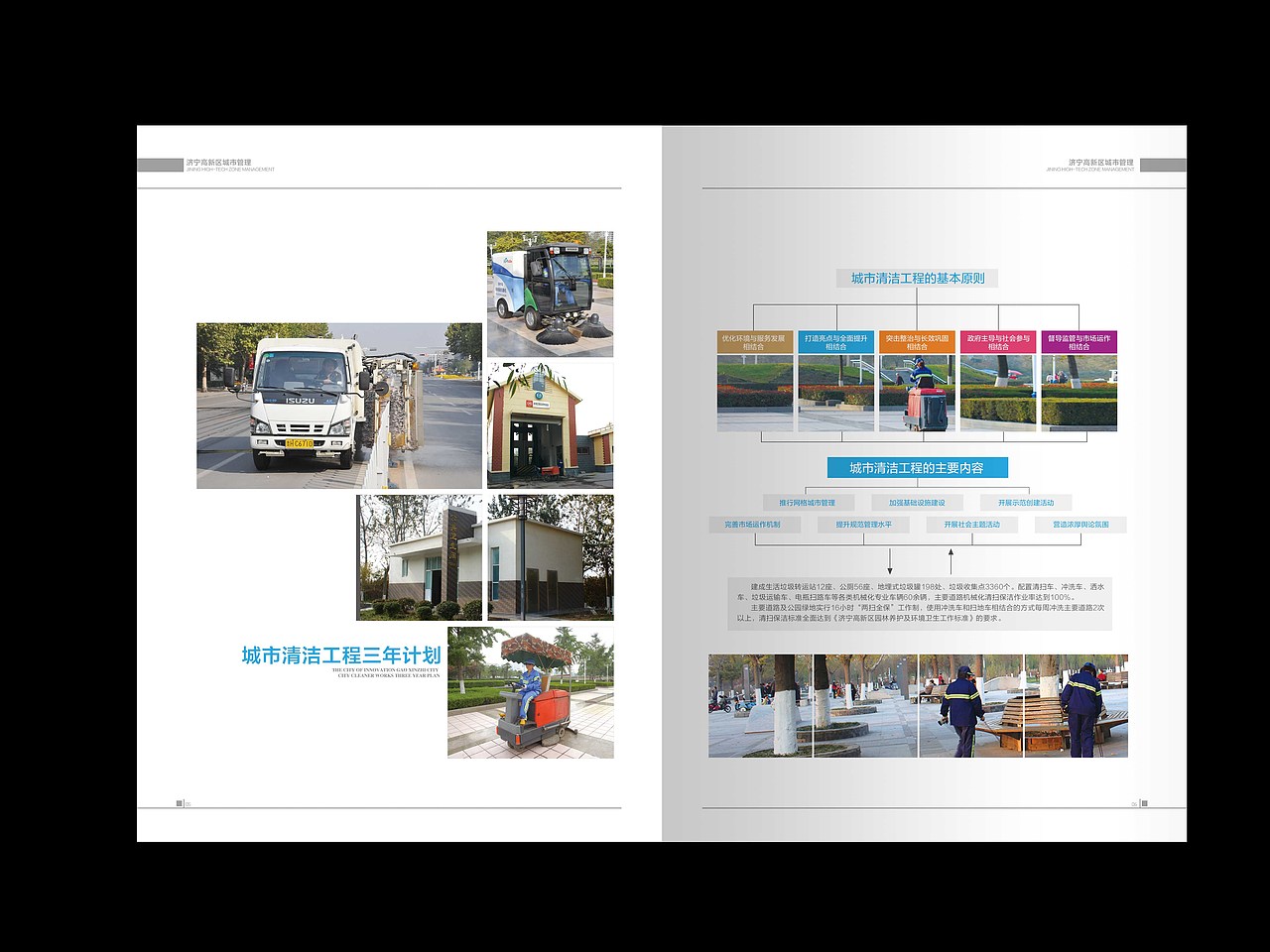Click left page header 济宁高新区城市管理
The height and width of the screenshot is (952, 1270).
tap(218, 162)
